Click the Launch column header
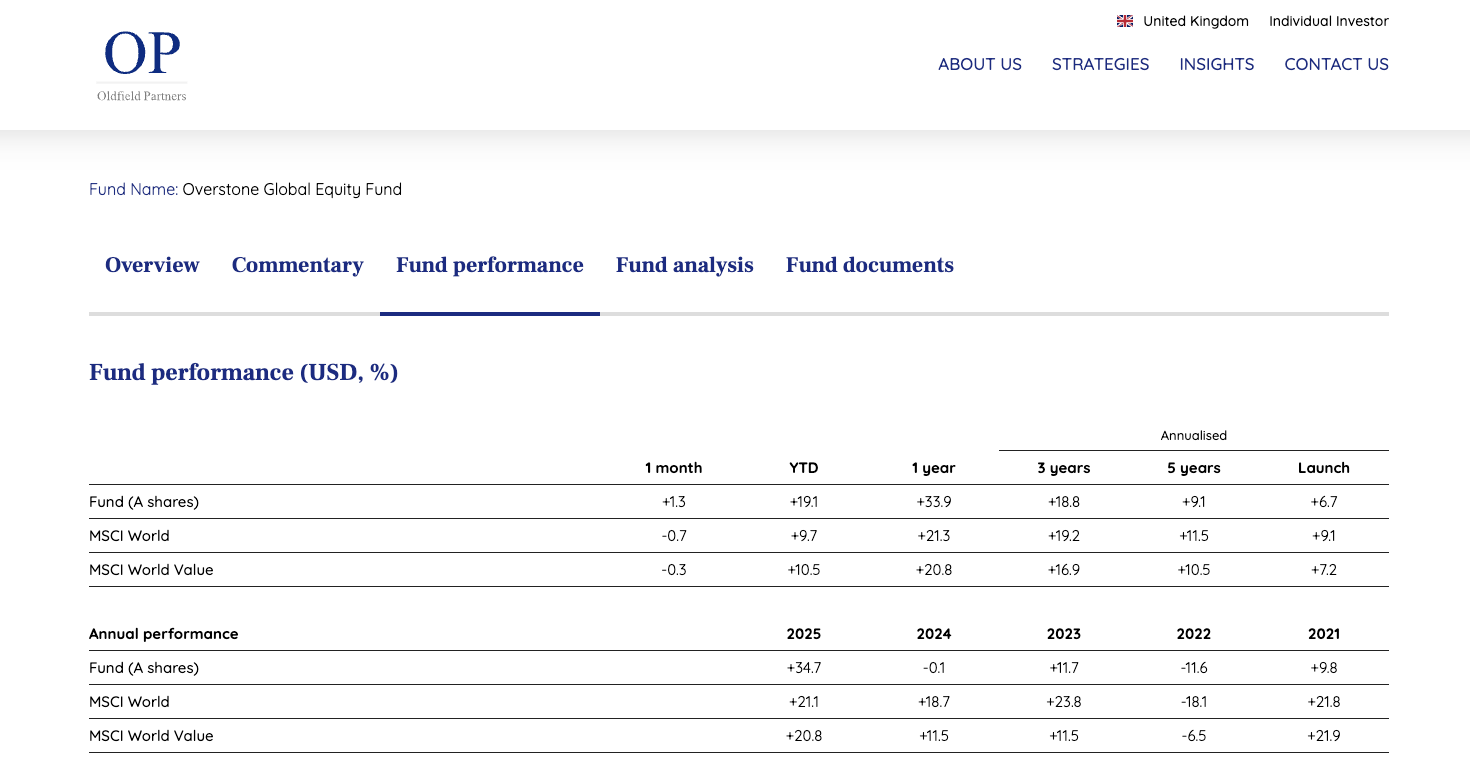1470x778 pixels. (x=1324, y=468)
